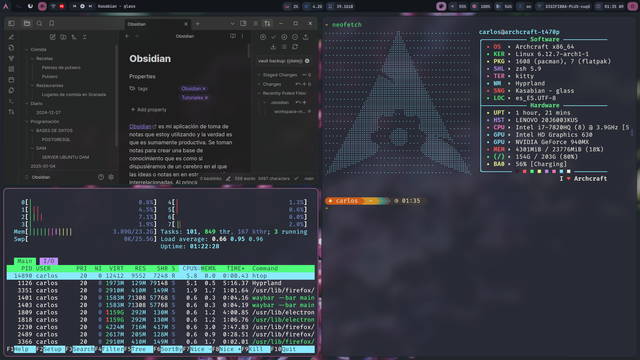
Task: Switch to htop I/O tab
Action: pos(49,261)
